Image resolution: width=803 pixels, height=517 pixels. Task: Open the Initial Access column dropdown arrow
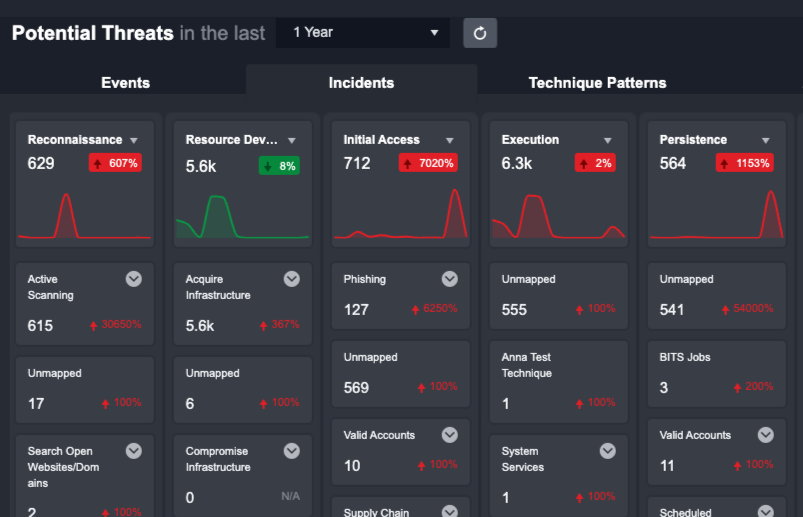[x=450, y=141]
